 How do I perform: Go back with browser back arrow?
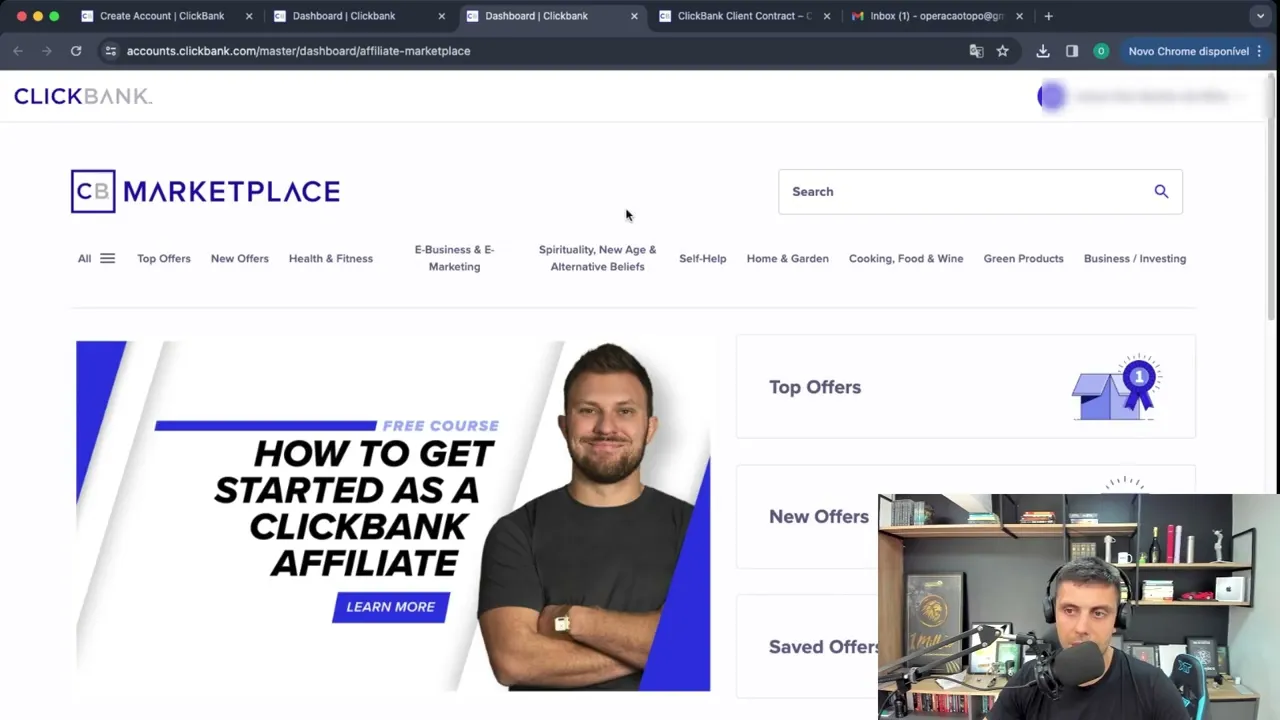coord(18,51)
